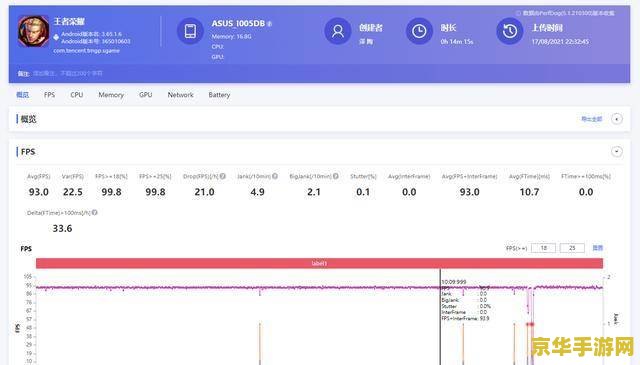The image size is (640, 365).
Task: Click the creator user icon
Action: click(338, 31)
